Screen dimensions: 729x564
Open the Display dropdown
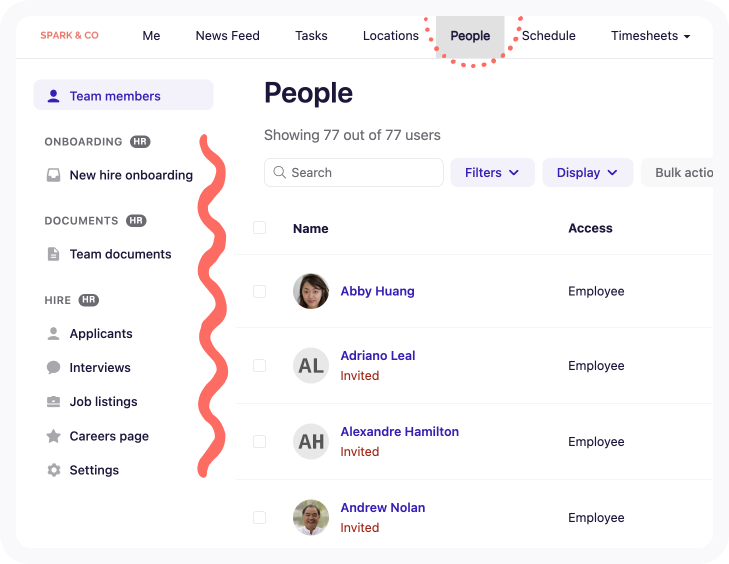588,173
